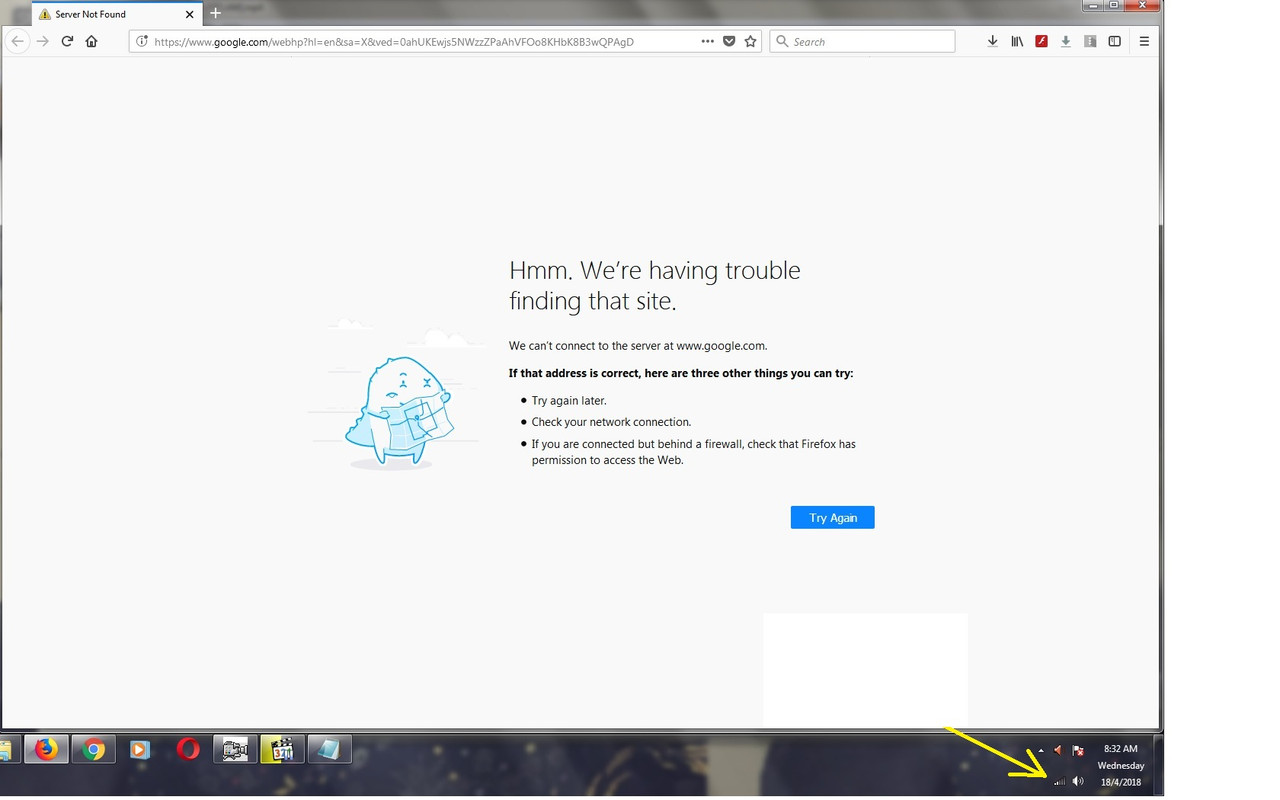Click the red muted speaker tray icon
This screenshot has width=1280, height=800.
tap(1058, 750)
